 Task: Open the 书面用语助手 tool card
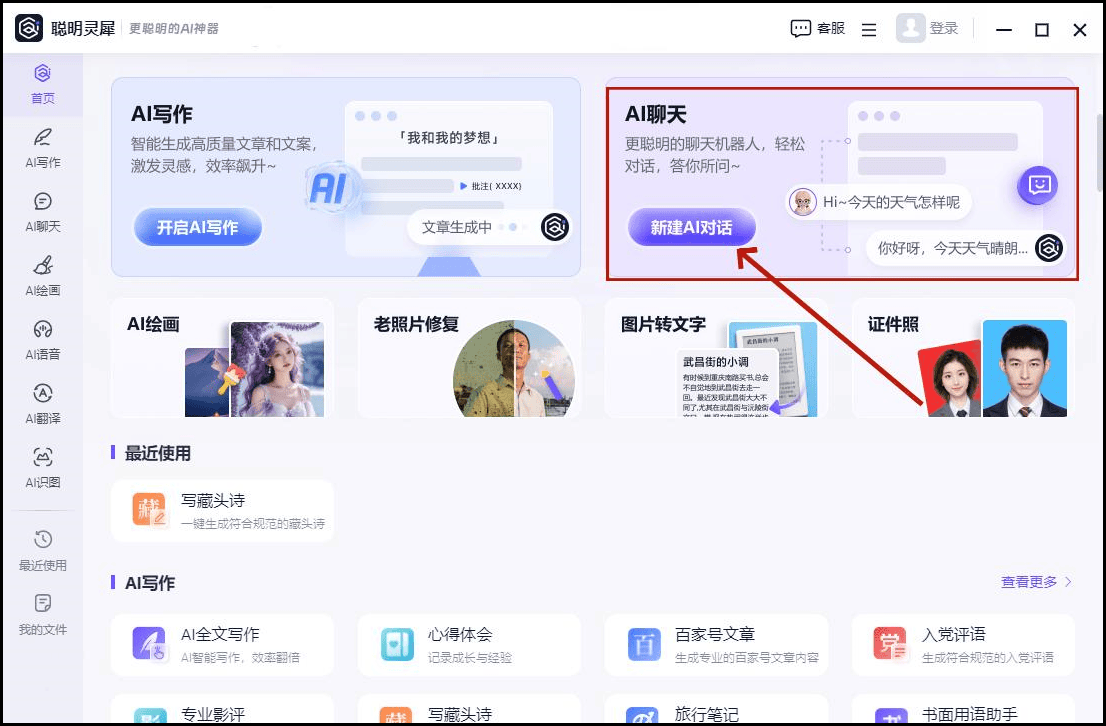964,709
